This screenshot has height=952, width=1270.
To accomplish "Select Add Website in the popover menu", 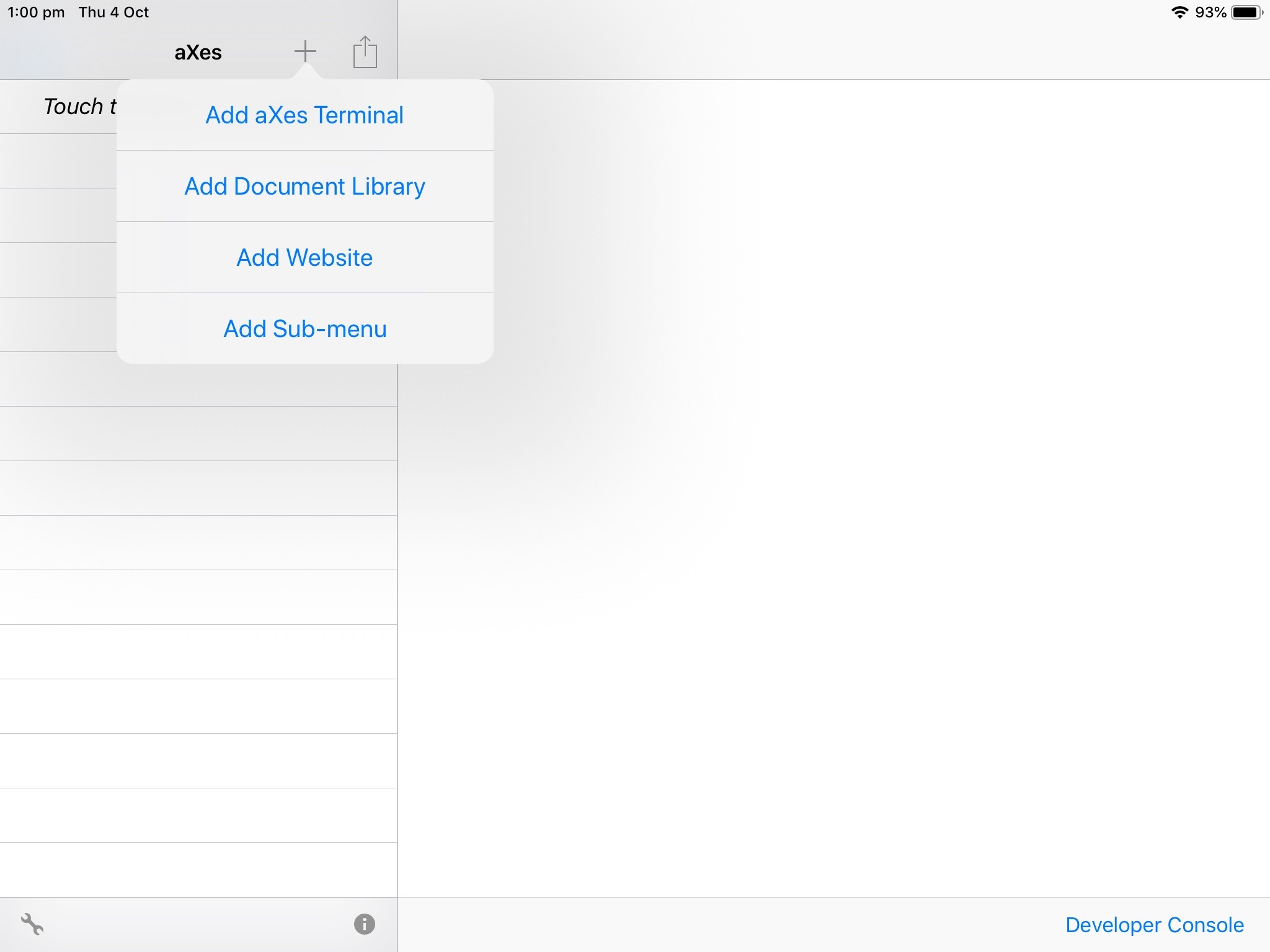I will [304, 257].
